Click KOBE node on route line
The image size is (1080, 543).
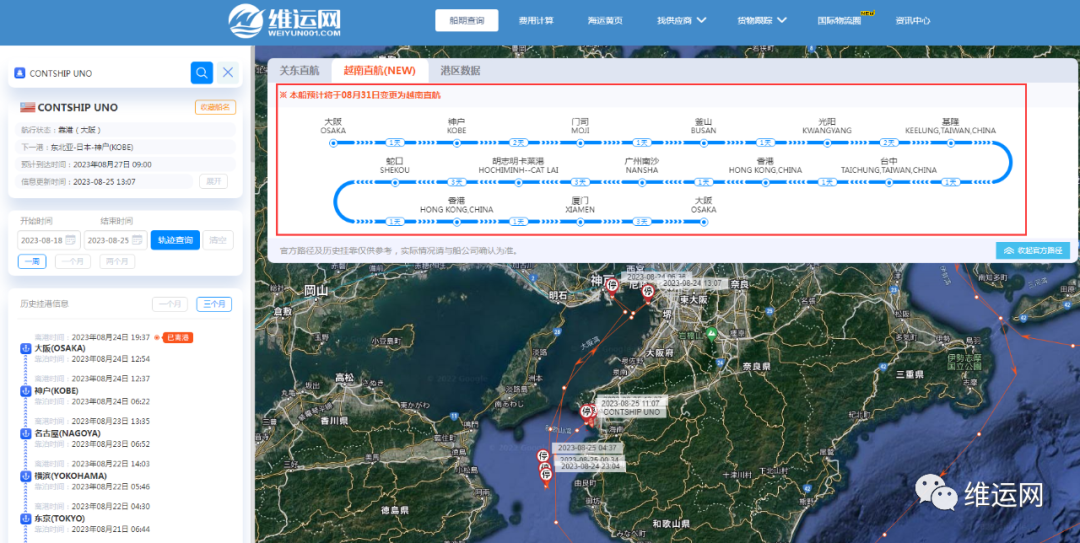457,143
